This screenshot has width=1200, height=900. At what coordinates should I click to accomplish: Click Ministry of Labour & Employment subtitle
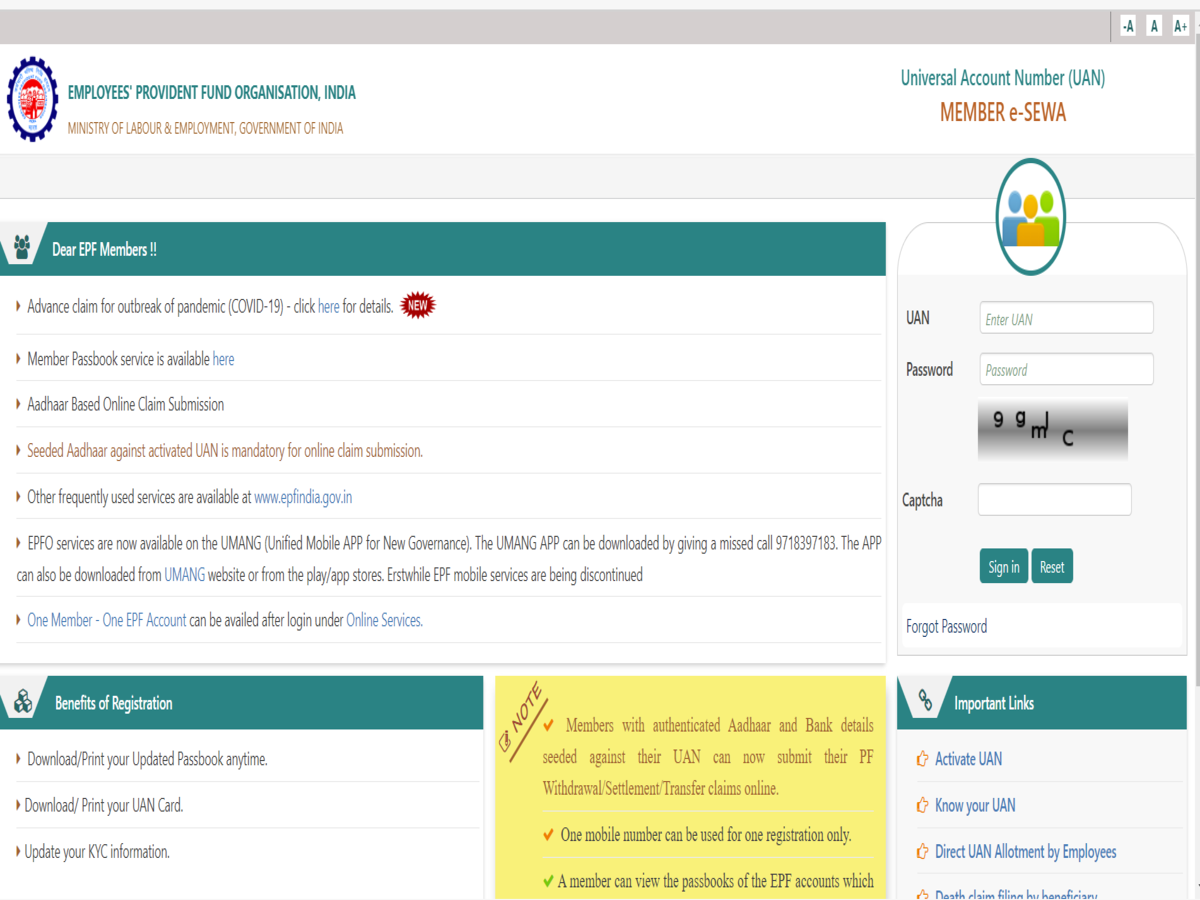(x=205, y=128)
